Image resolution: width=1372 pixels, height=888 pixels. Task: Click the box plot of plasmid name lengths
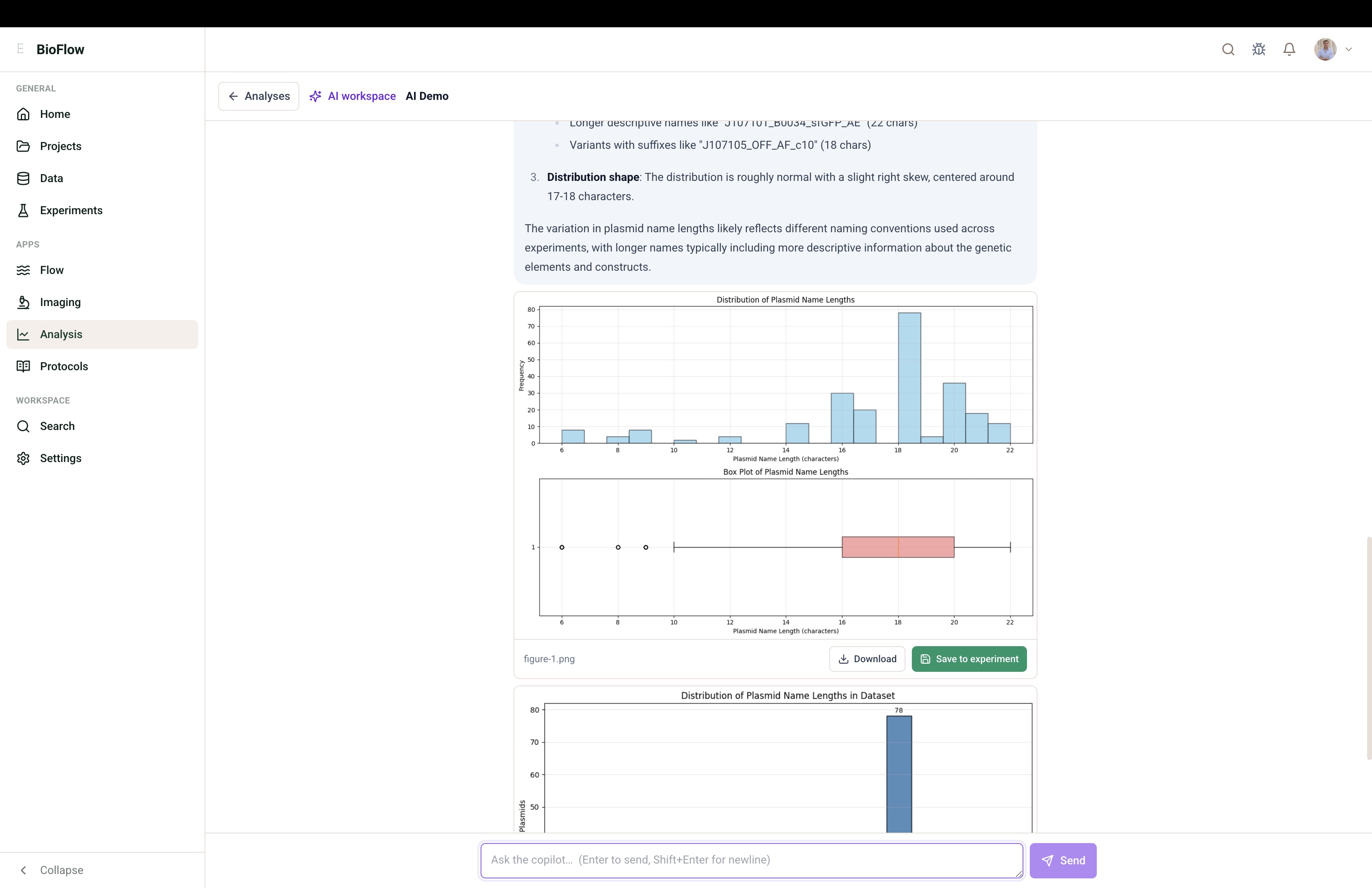pos(775,551)
